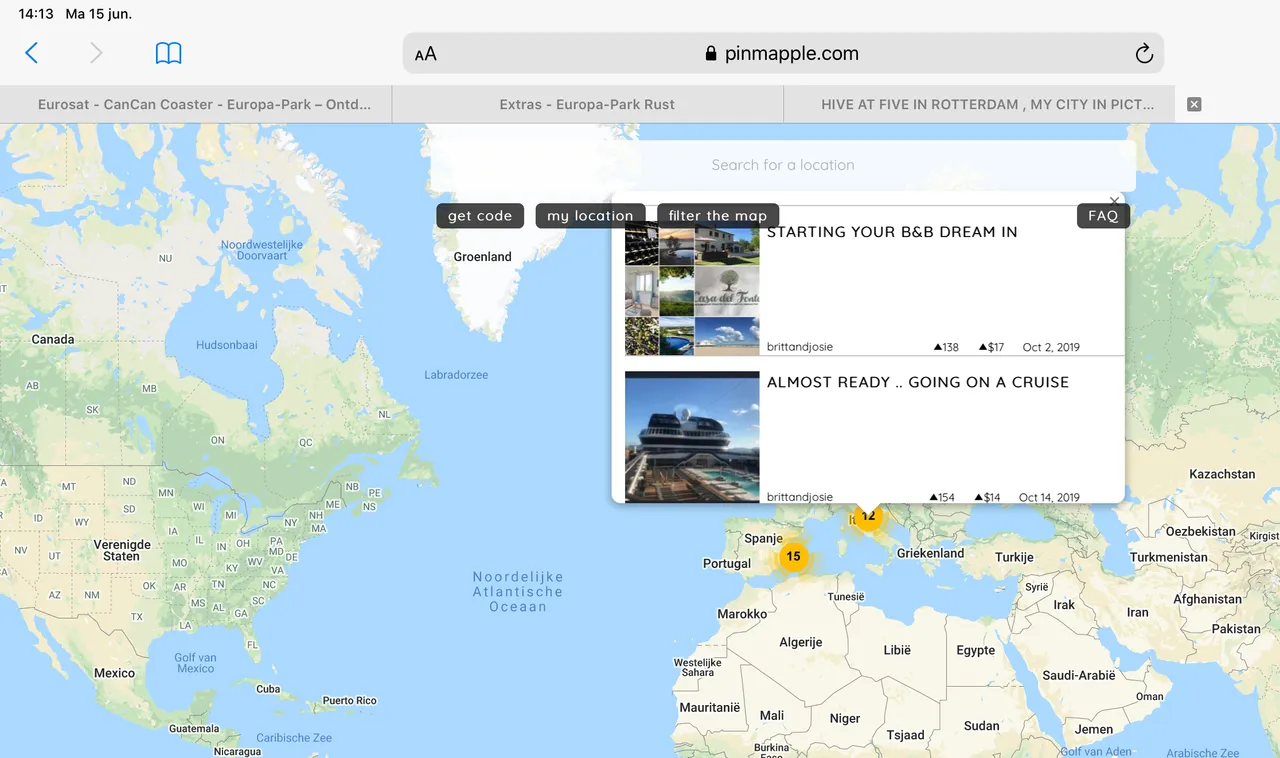
Task: Click the Niger map label
Action: pos(845,718)
